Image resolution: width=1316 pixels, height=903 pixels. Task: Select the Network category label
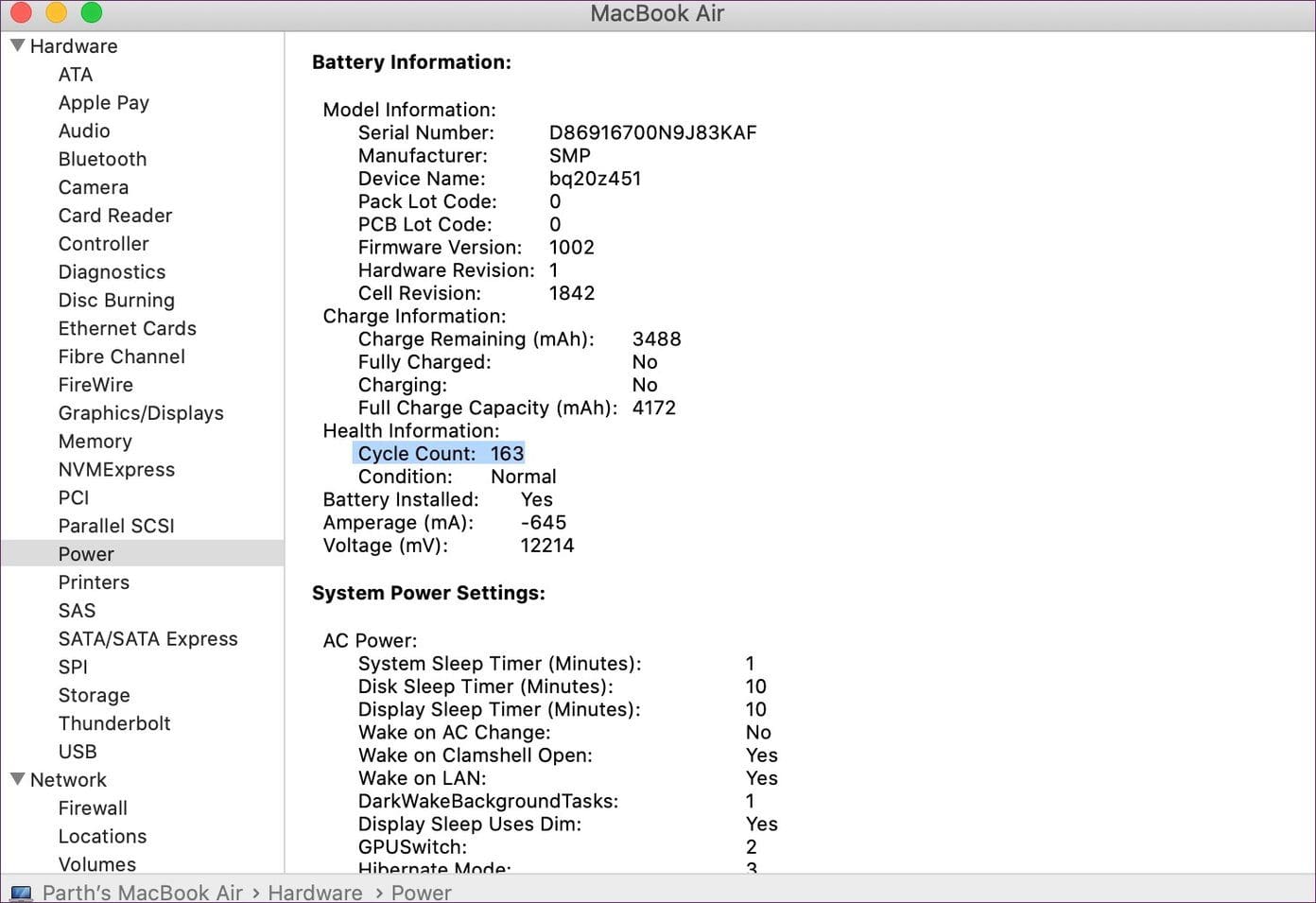(68, 780)
